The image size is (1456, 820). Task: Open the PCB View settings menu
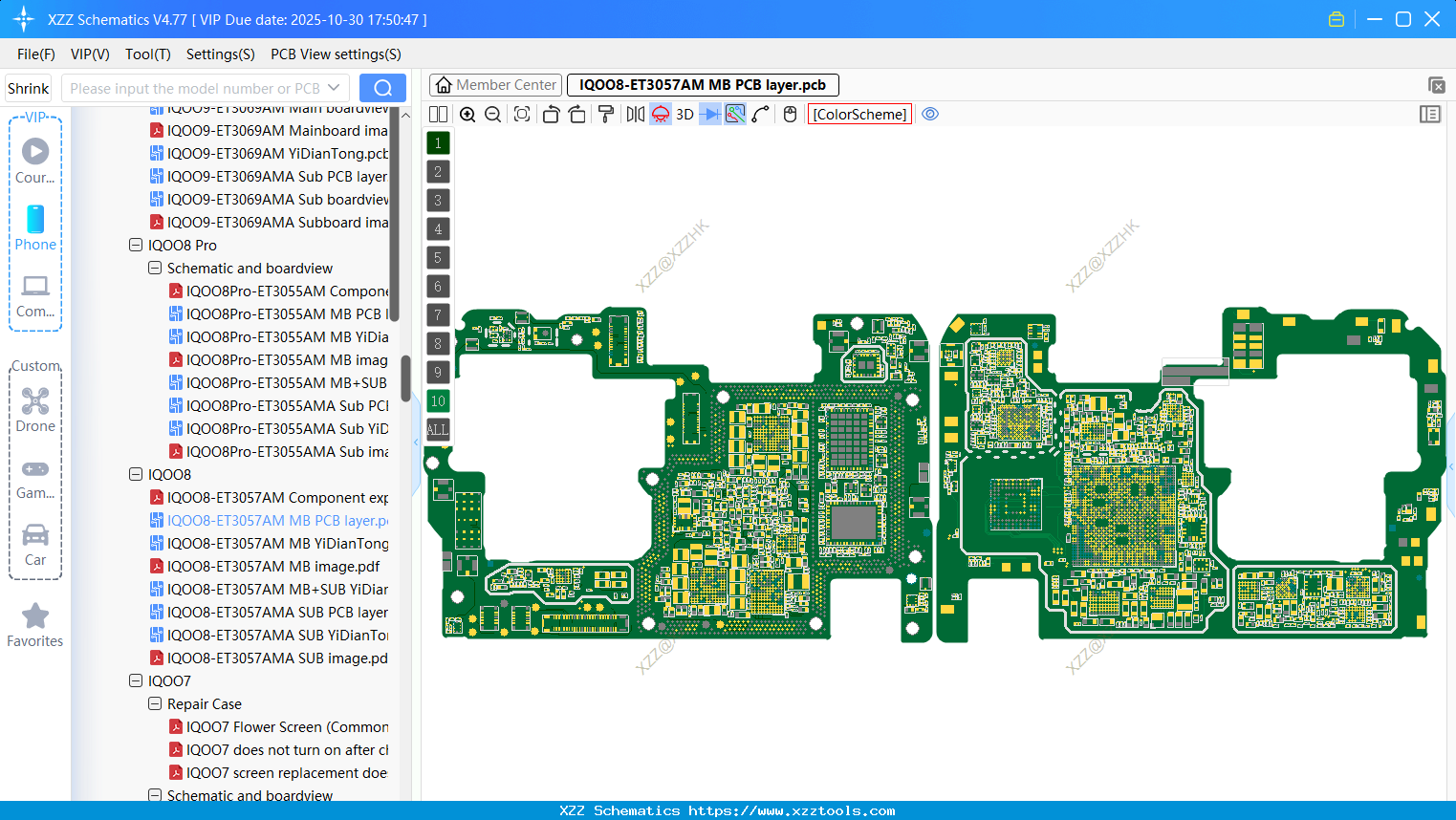point(335,54)
